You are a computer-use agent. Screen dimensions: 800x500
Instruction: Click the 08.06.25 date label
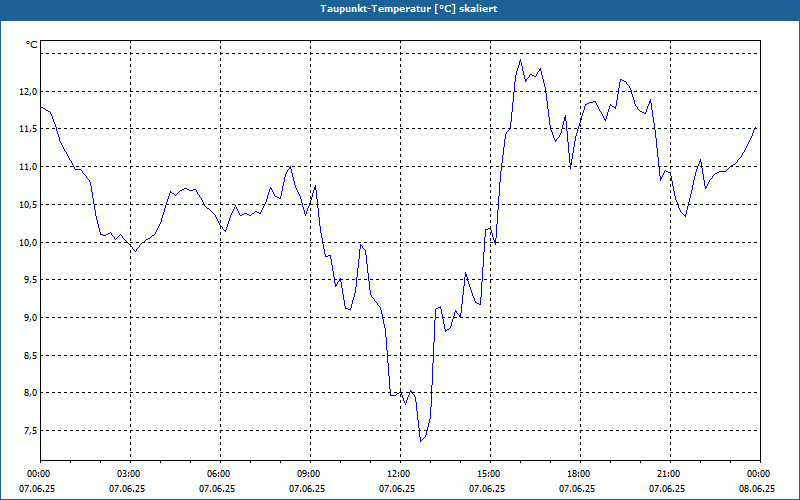coord(757,489)
